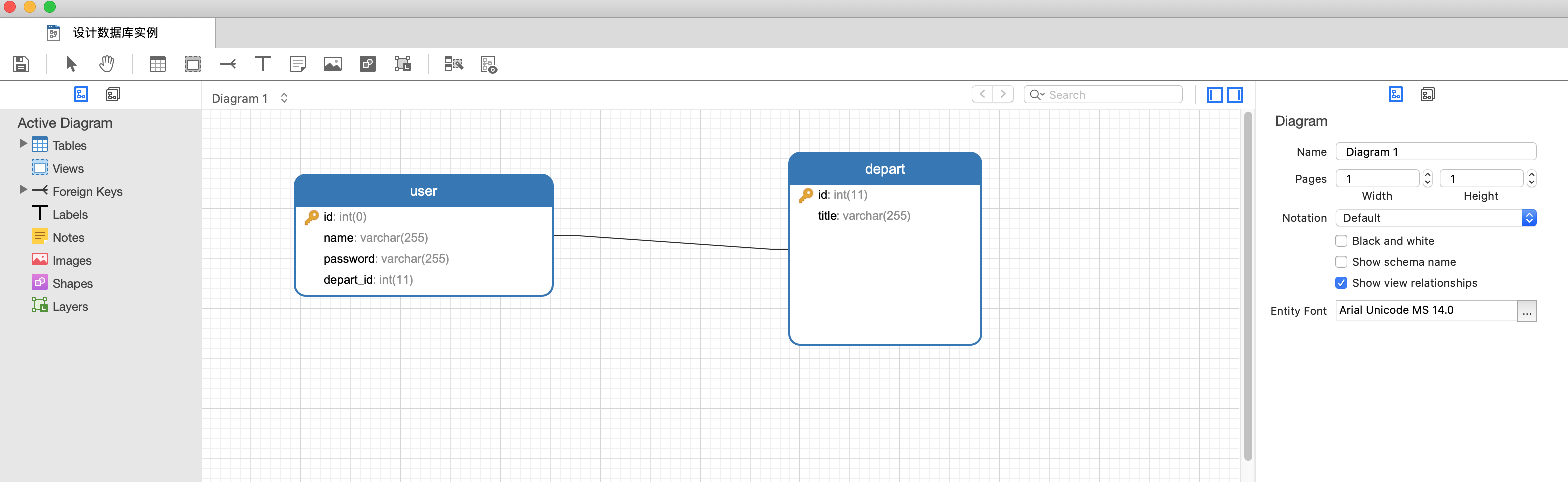Viewport: 1568px width, 482px height.
Task: Pick the note tool in toolbar
Action: [x=298, y=64]
